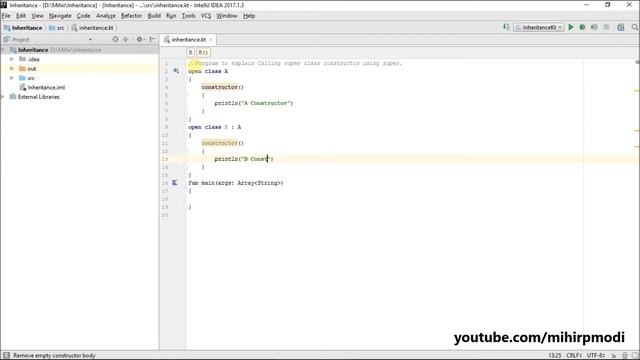Image resolution: width=640 pixels, height=360 pixels.
Task: Expand the .idea folder arrow
Action: (x=12, y=59)
